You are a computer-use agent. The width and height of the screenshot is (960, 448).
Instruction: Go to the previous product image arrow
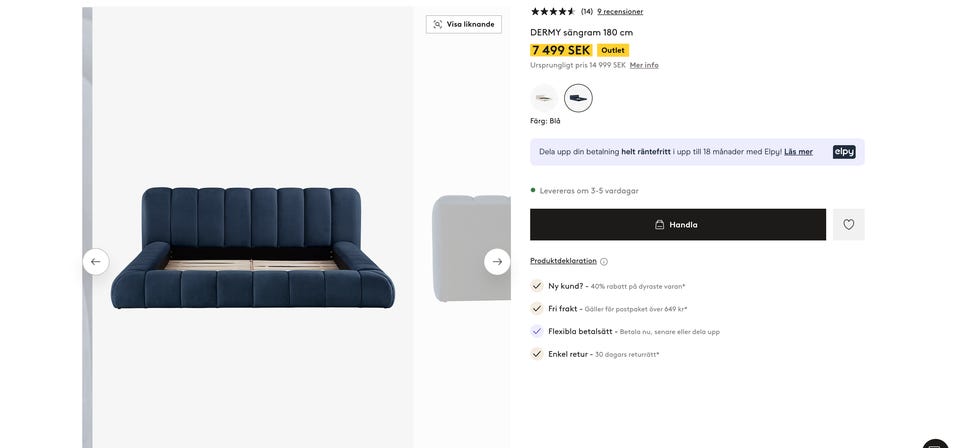(x=96, y=262)
